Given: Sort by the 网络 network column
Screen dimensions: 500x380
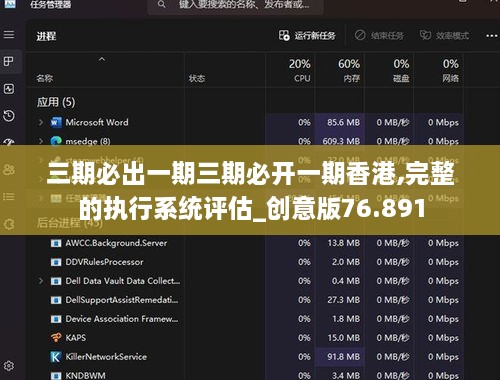Looking at the screenshot, I should click(x=450, y=78).
